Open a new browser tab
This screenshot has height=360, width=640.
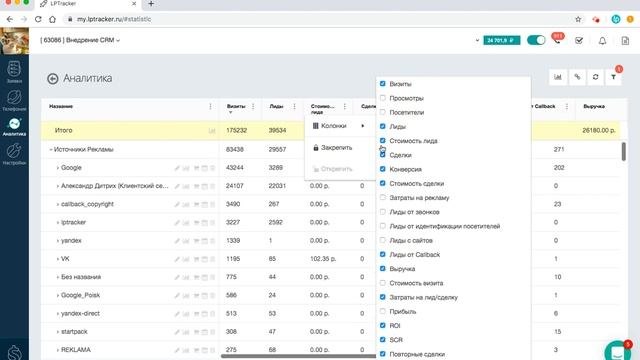pos(151,4)
